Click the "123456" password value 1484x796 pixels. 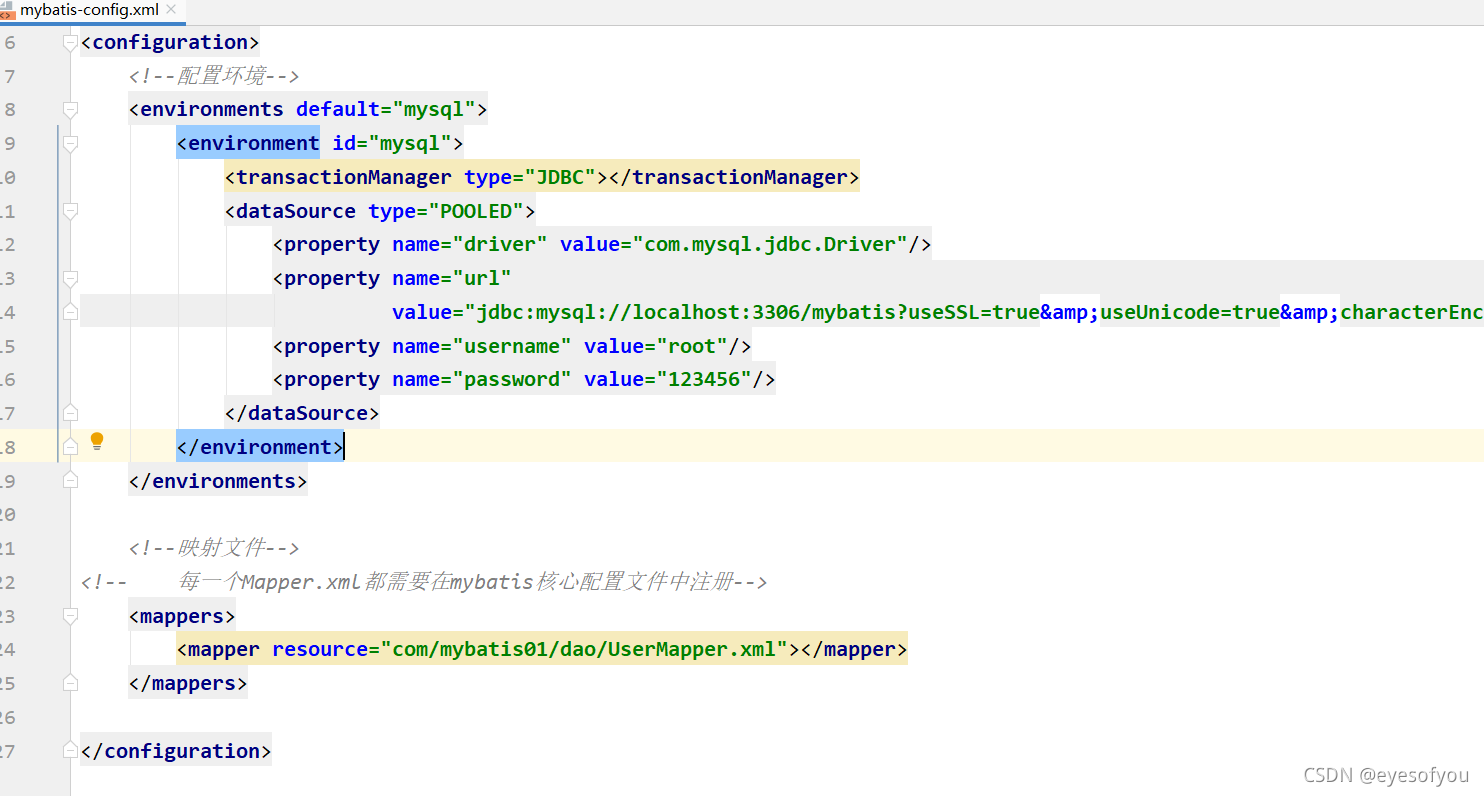point(704,379)
